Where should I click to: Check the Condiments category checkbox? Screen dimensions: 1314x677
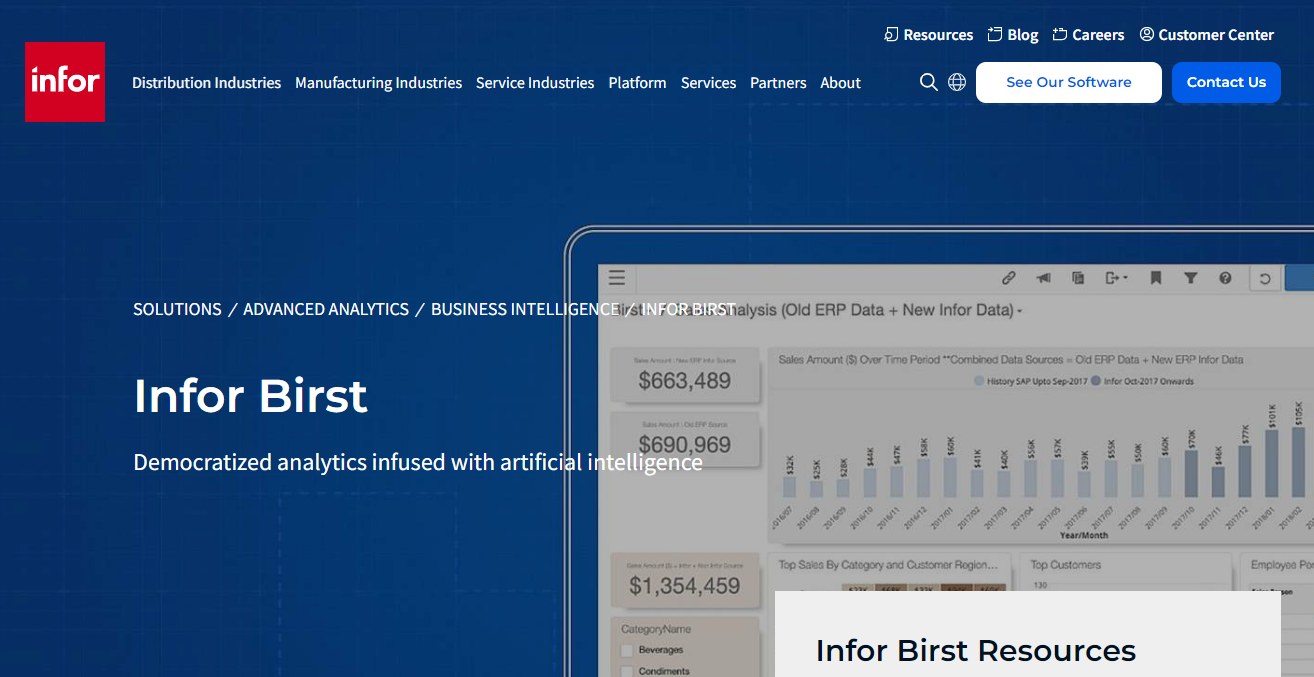(627, 671)
